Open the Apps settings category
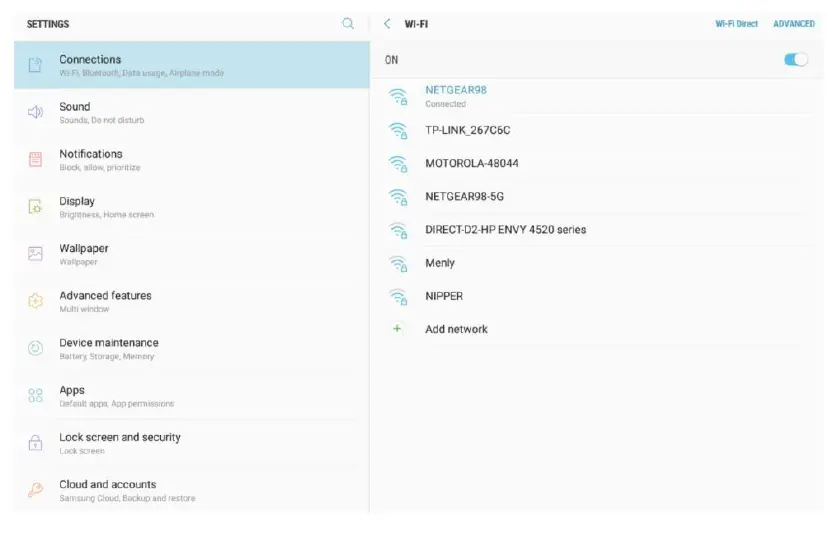Viewport: 832px width, 535px height. coord(192,396)
